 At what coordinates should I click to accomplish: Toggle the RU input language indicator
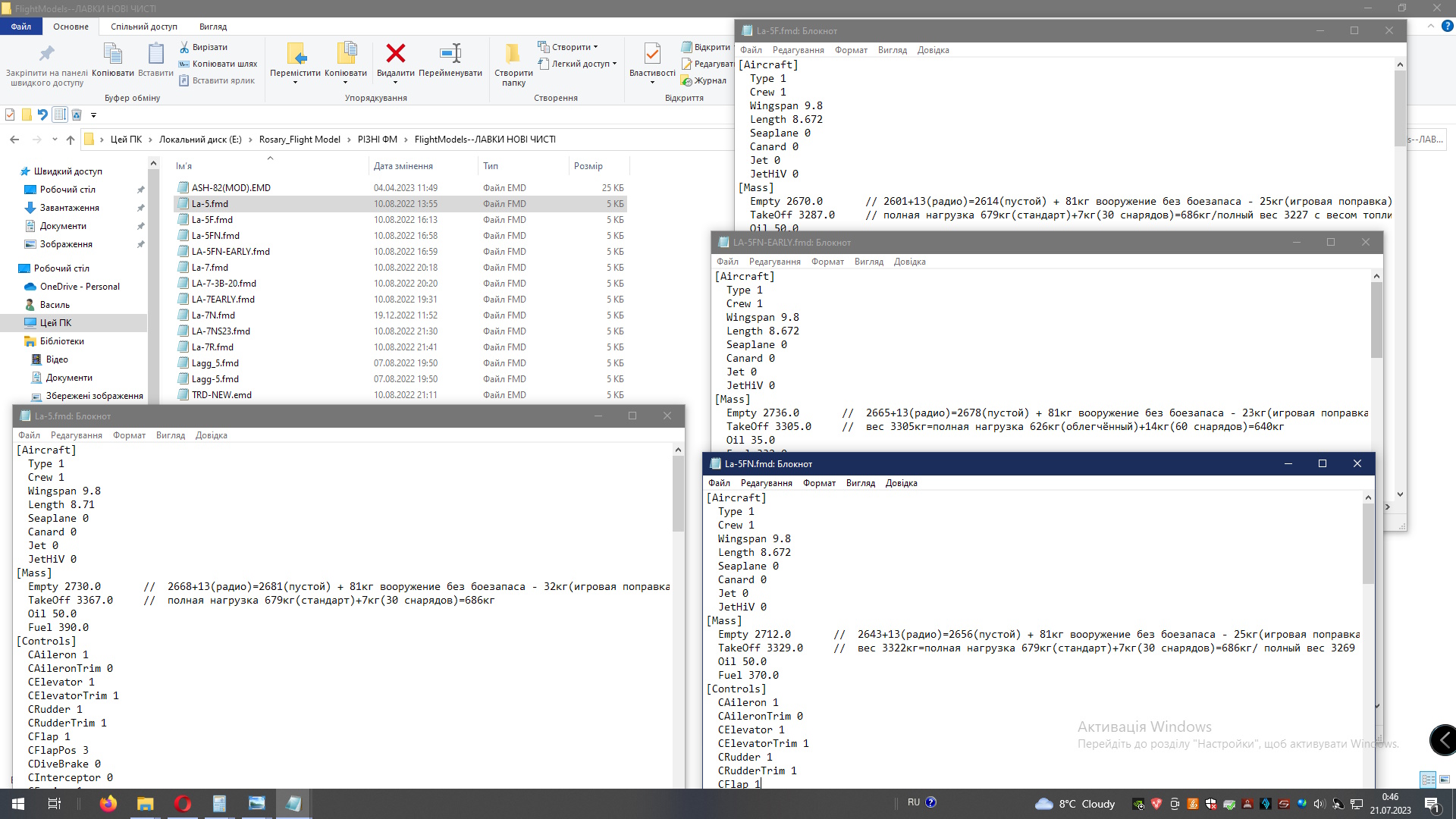(x=913, y=802)
